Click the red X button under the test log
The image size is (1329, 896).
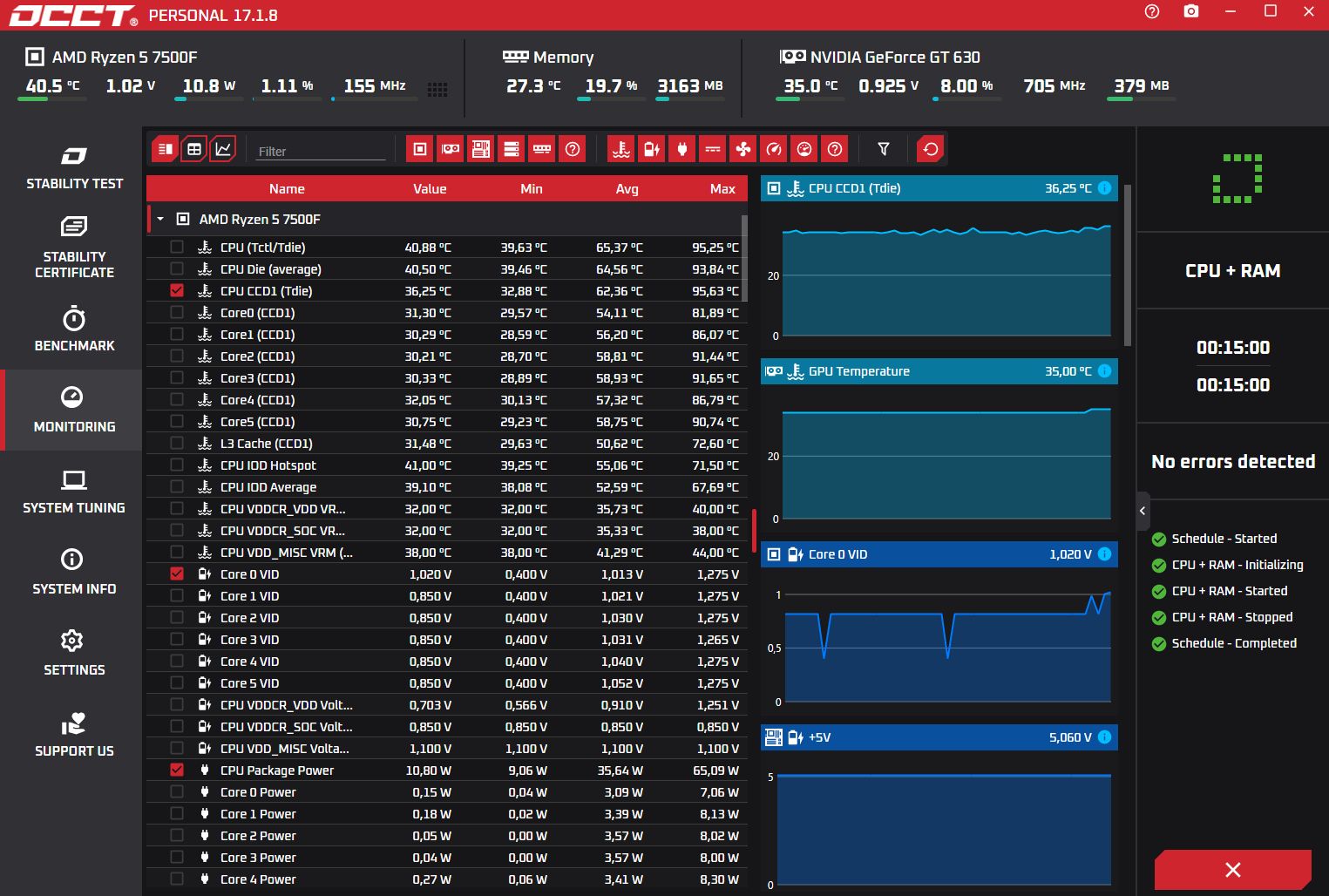point(1233,870)
